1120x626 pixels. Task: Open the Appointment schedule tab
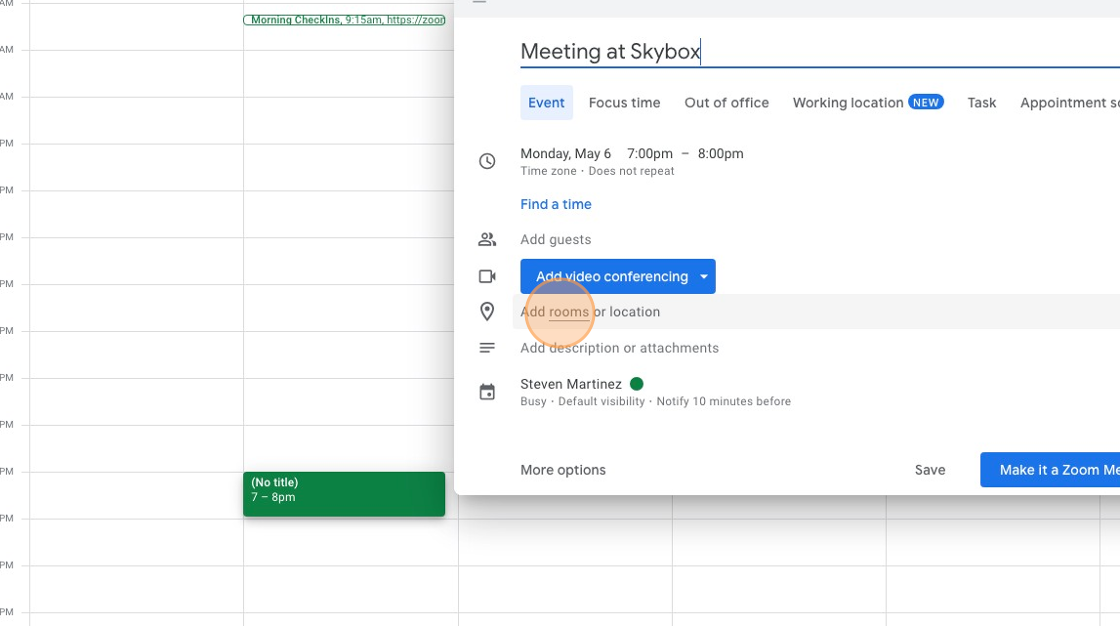(1070, 103)
